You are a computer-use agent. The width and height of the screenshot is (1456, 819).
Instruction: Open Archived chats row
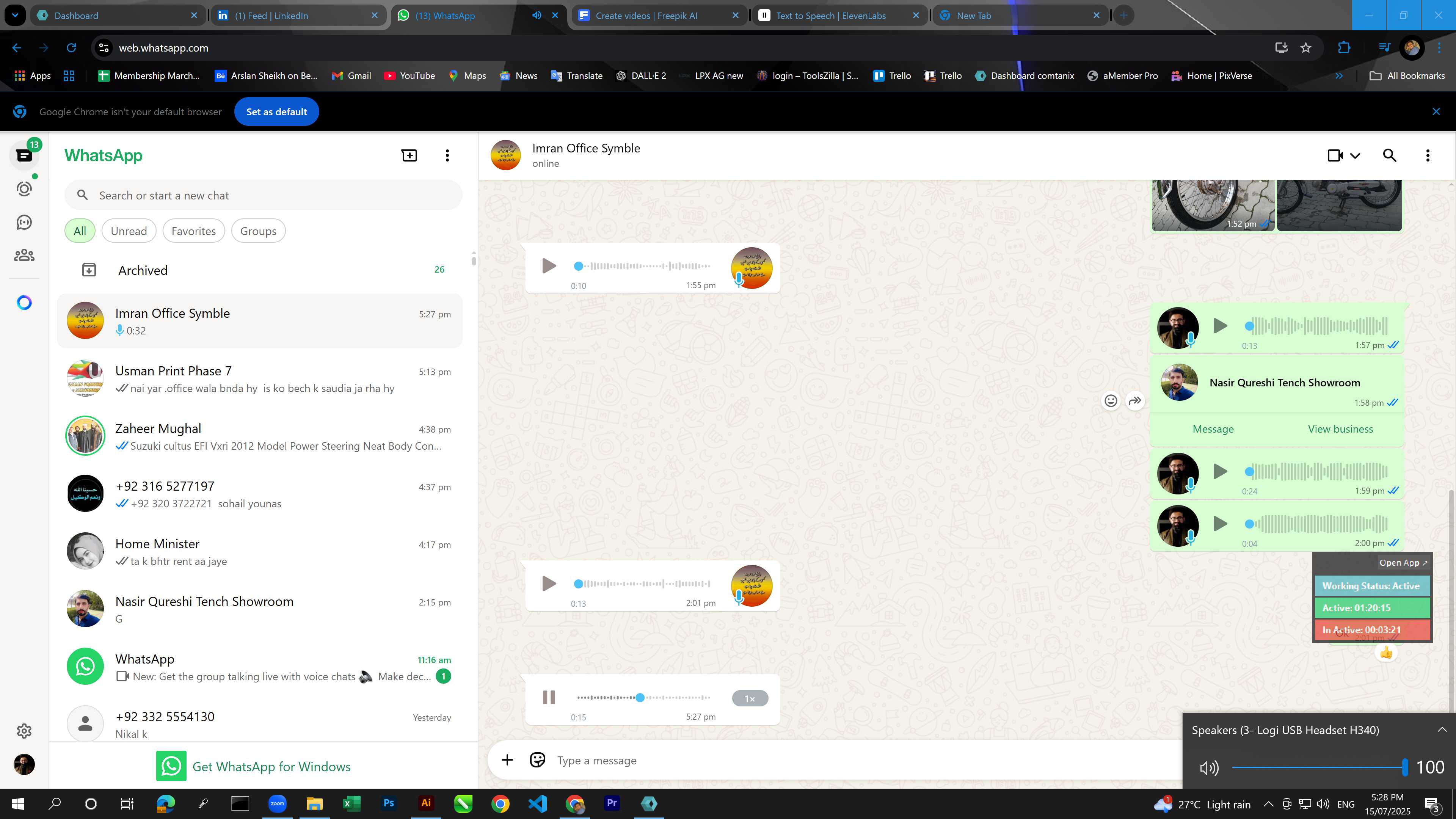pos(260,270)
